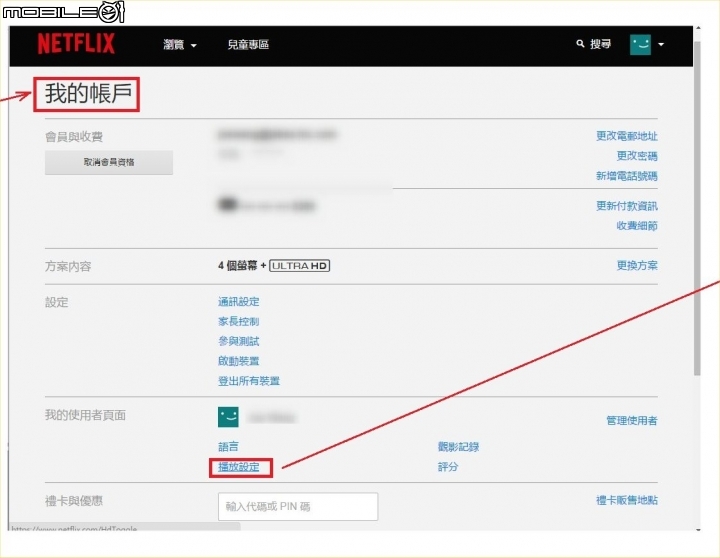Click the gift code or PIN input field
Screen dimensions: 720x558
point(298,507)
